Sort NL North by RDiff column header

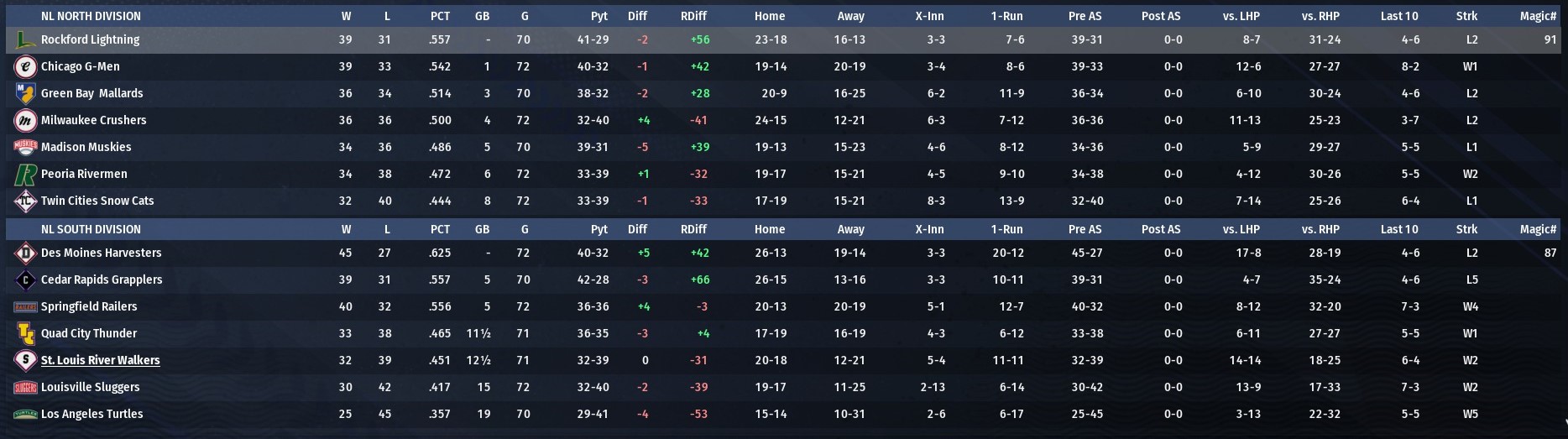(693, 16)
